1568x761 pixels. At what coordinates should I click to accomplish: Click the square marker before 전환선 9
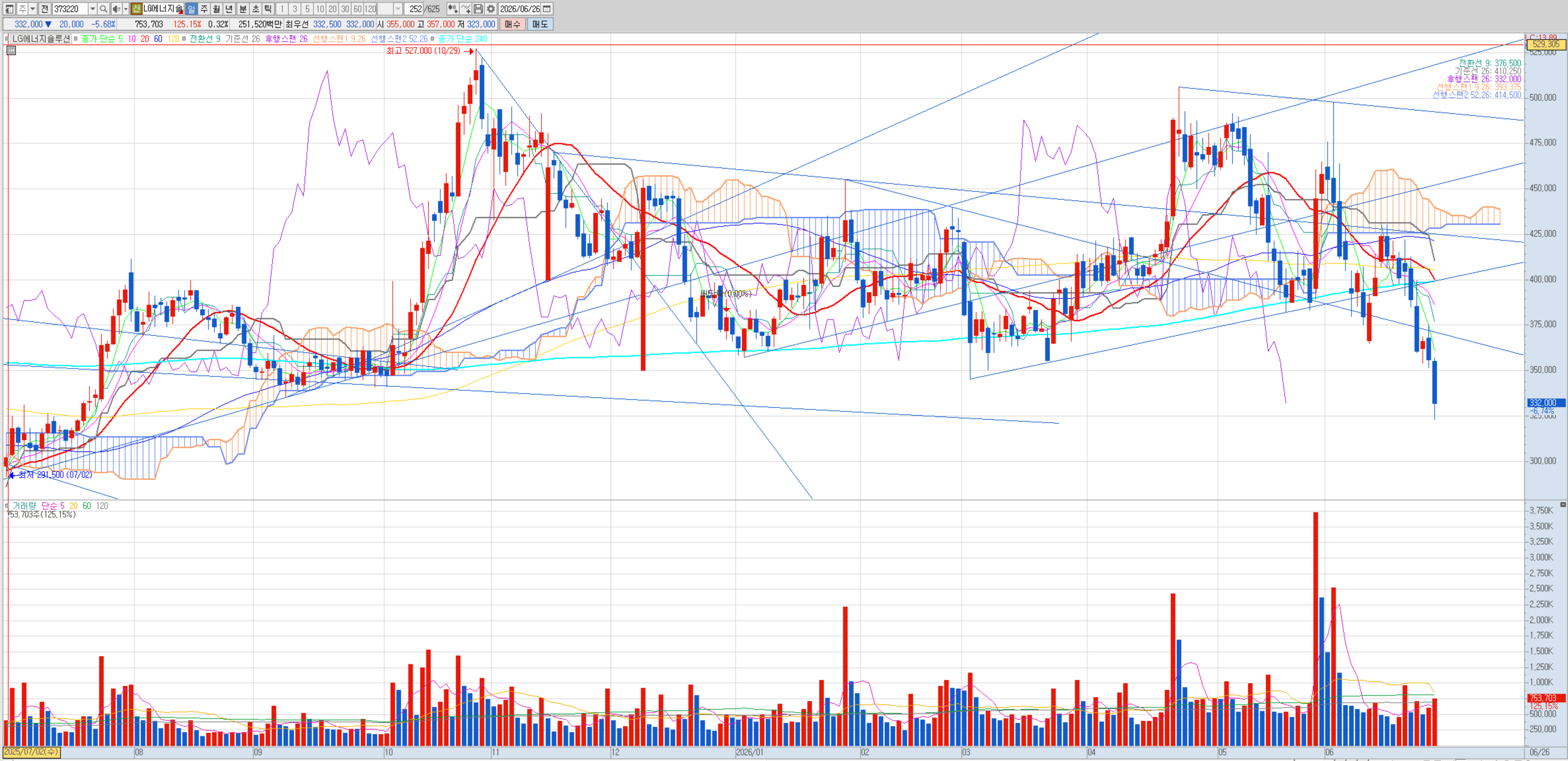tap(185, 38)
